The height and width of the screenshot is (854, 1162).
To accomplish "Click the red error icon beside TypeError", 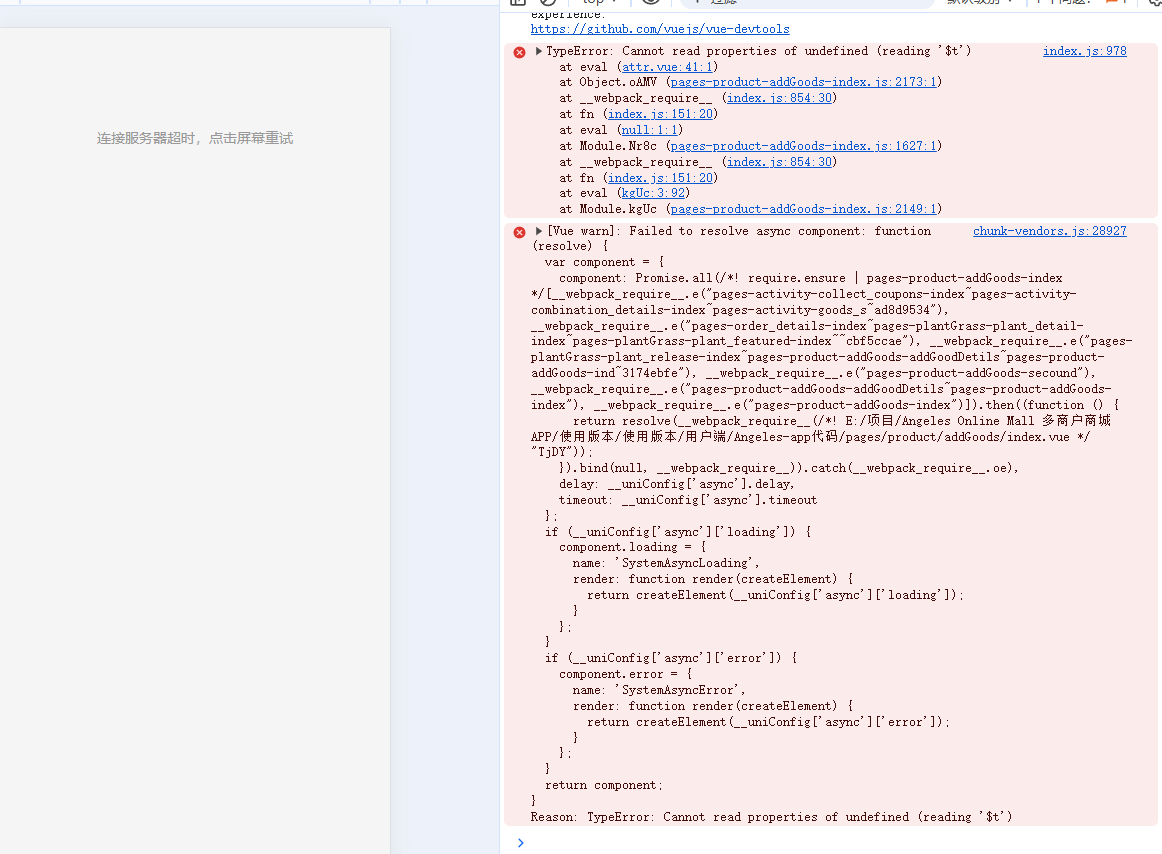I will [x=519, y=52].
